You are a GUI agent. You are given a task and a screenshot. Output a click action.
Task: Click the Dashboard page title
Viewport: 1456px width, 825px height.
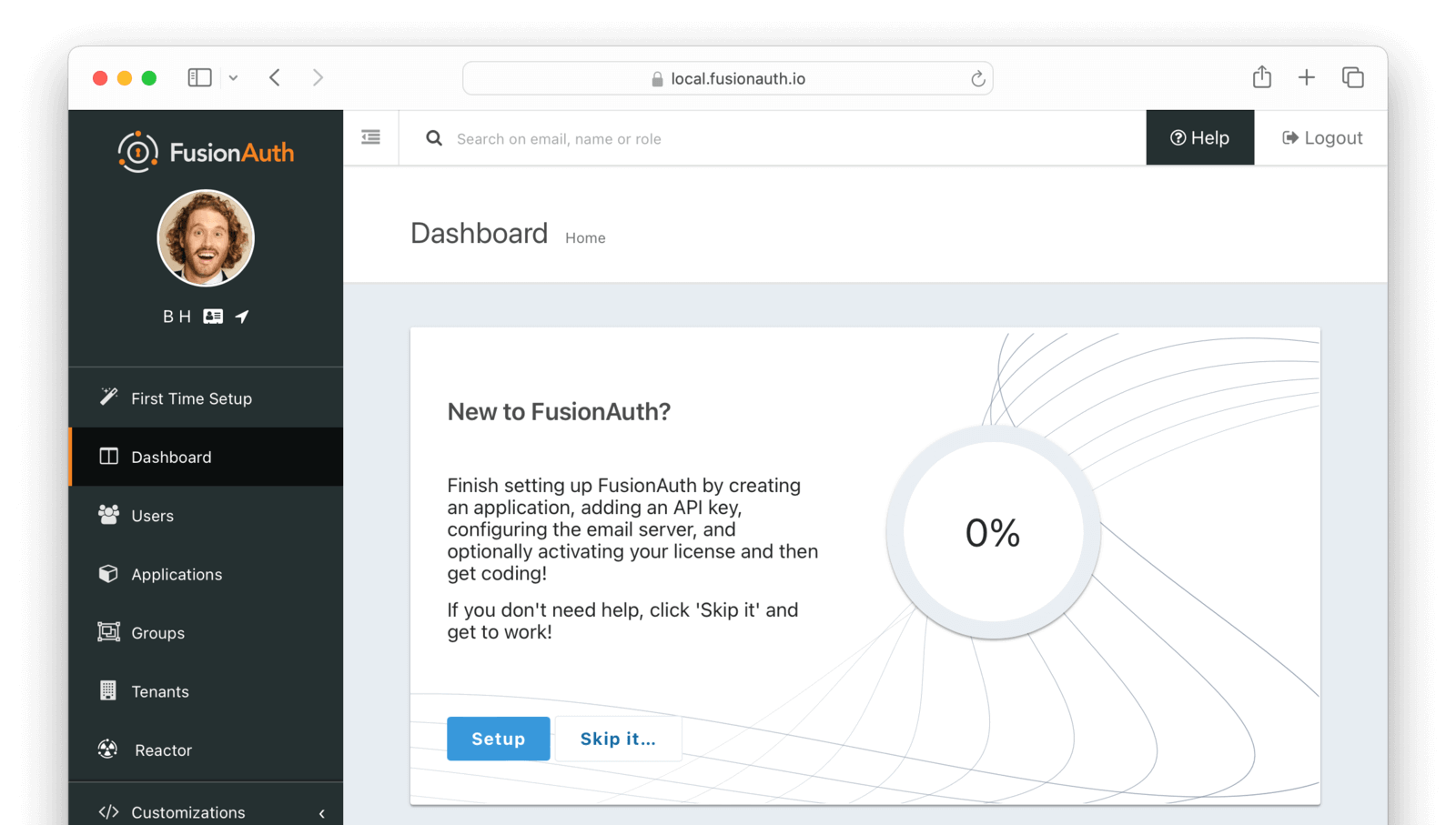pyautogui.click(x=480, y=234)
